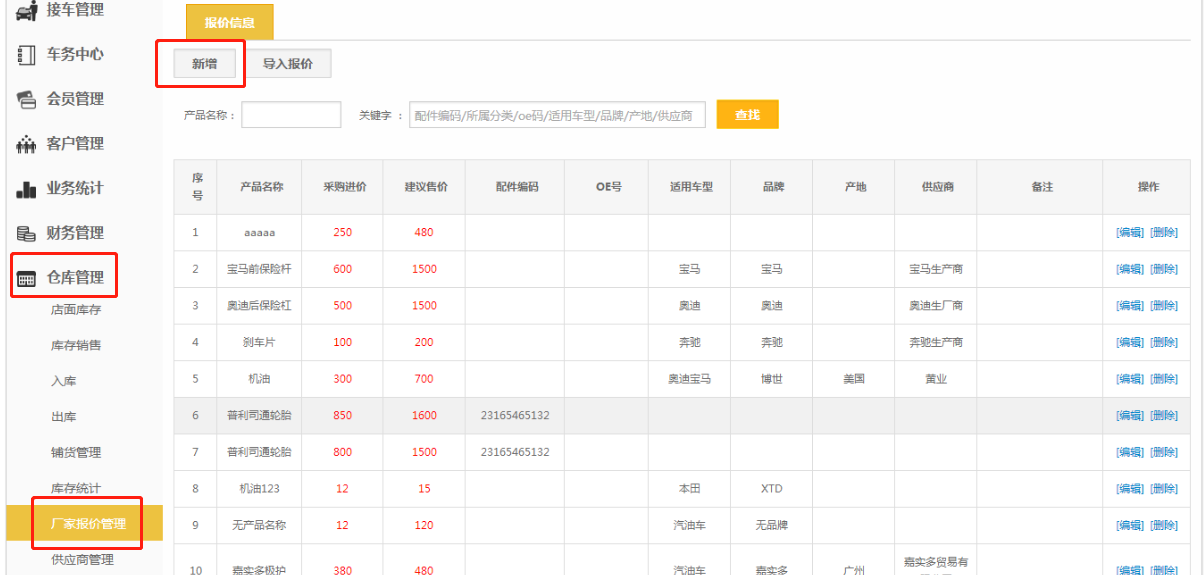Select the 报价信息 tab
Screen dimensions: 1204x575
tap(229, 23)
